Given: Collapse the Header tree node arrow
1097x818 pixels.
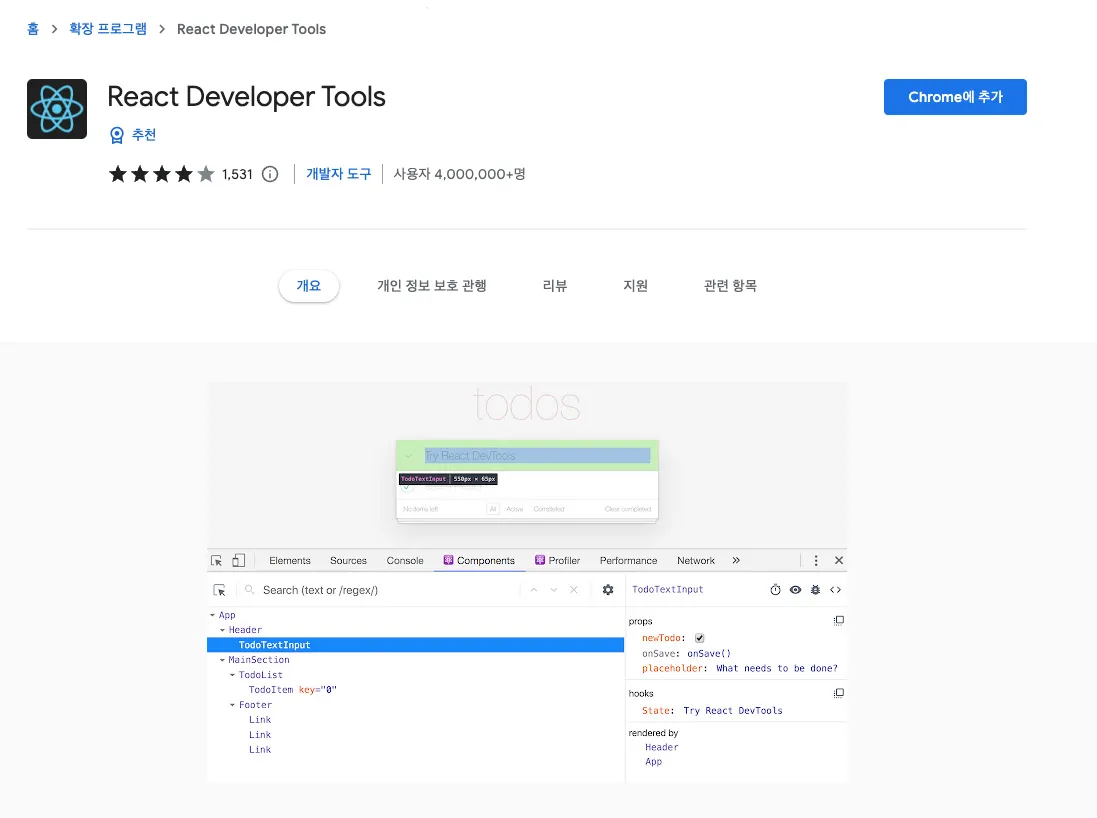Looking at the screenshot, I should pyautogui.click(x=222, y=630).
